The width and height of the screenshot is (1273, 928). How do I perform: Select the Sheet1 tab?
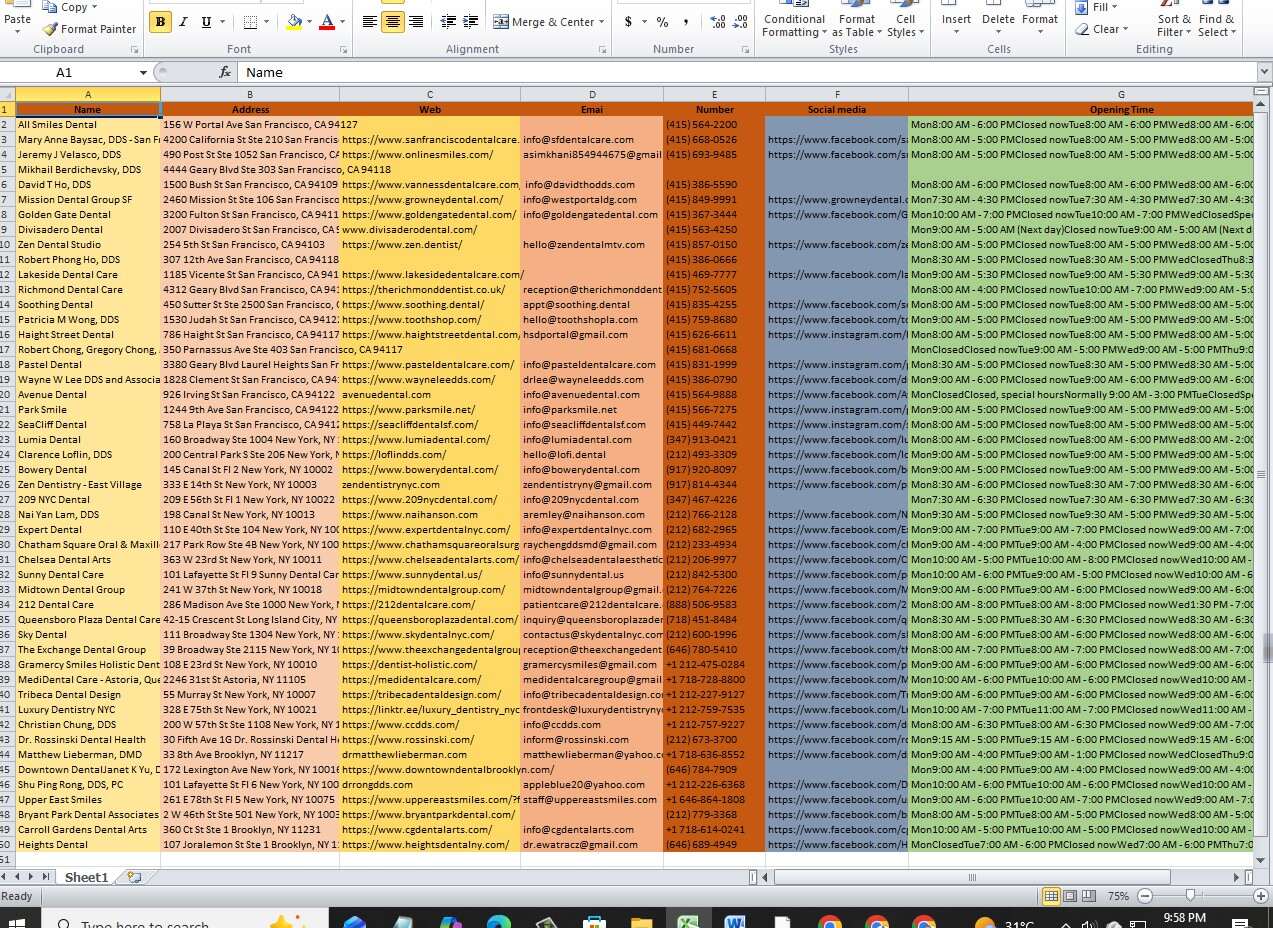click(x=85, y=877)
